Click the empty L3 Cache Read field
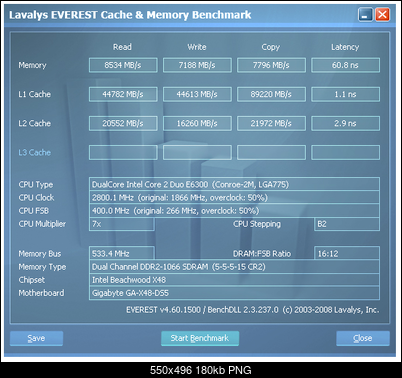This screenshot has width=402, height=378. coord(123,153)
